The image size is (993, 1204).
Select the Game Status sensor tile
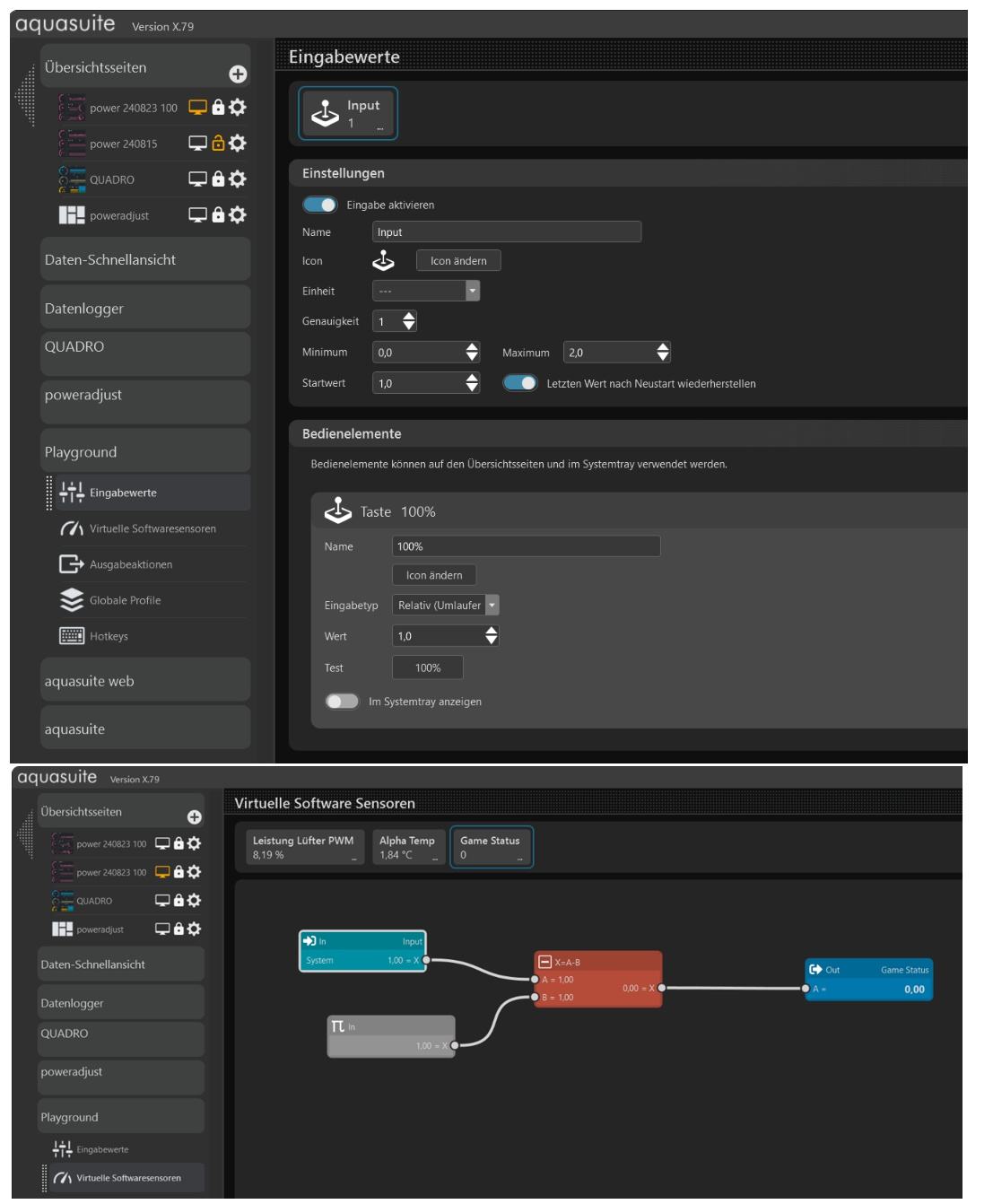click(492, 848)
